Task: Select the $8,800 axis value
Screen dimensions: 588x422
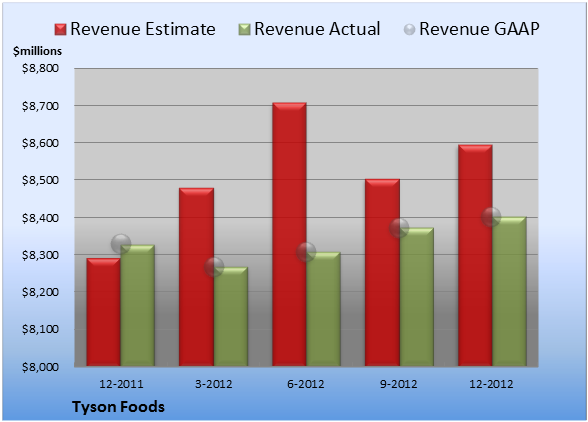Action: point(40,68)
